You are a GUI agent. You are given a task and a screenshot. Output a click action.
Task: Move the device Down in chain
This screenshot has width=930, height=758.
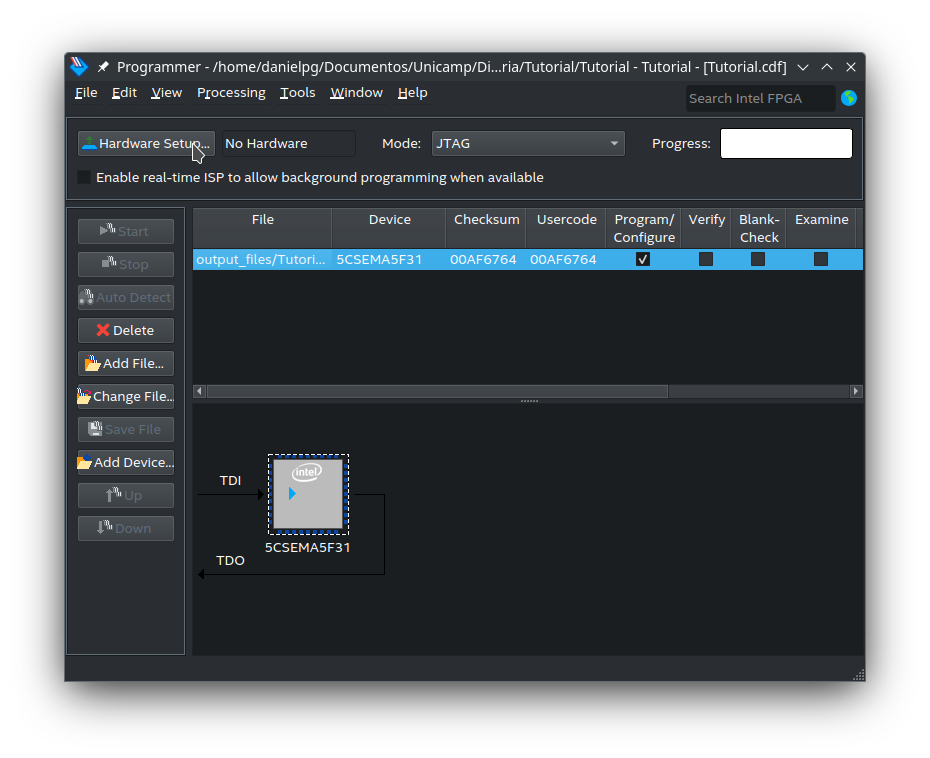126,528
